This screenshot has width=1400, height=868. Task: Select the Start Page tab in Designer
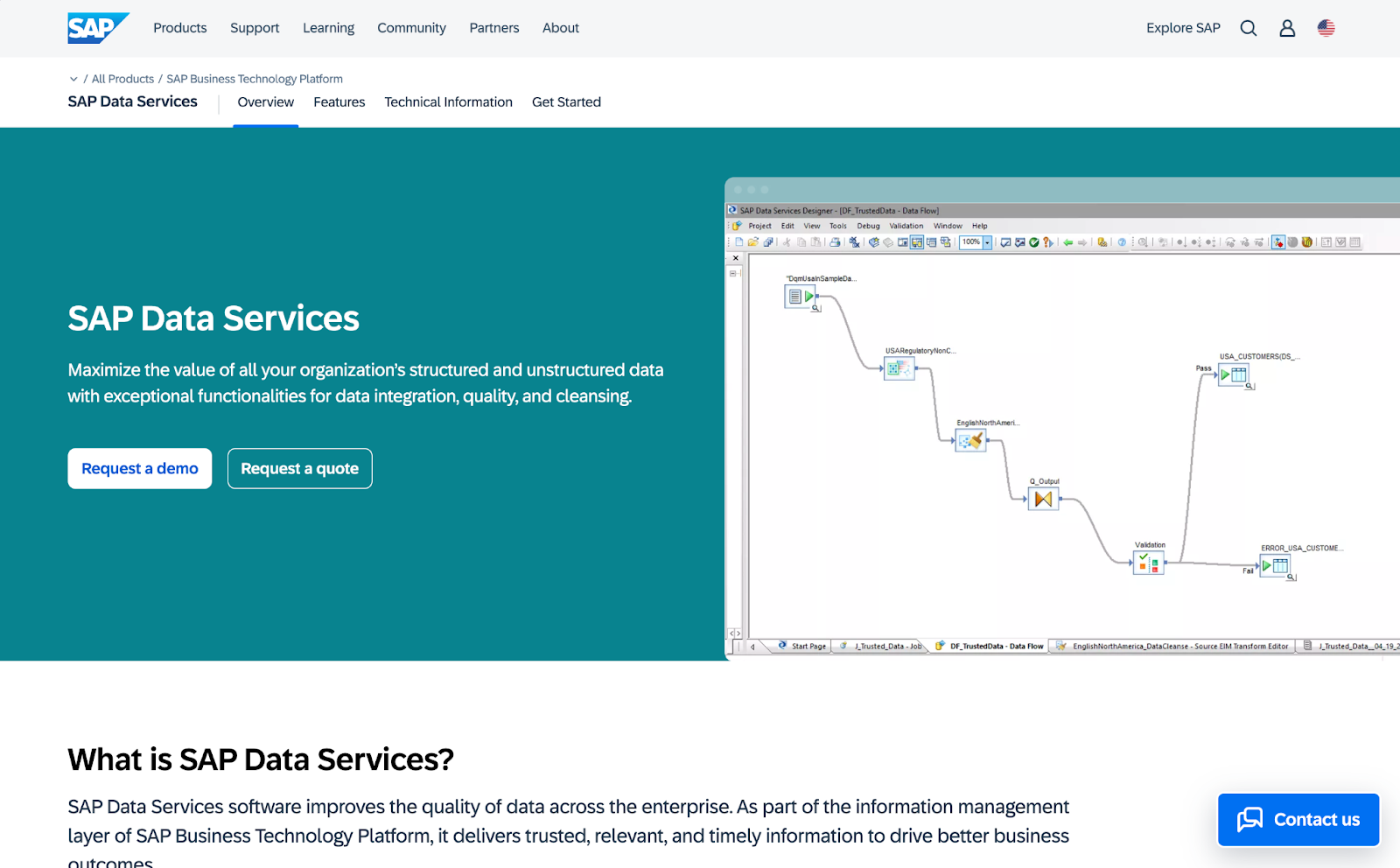801,647
